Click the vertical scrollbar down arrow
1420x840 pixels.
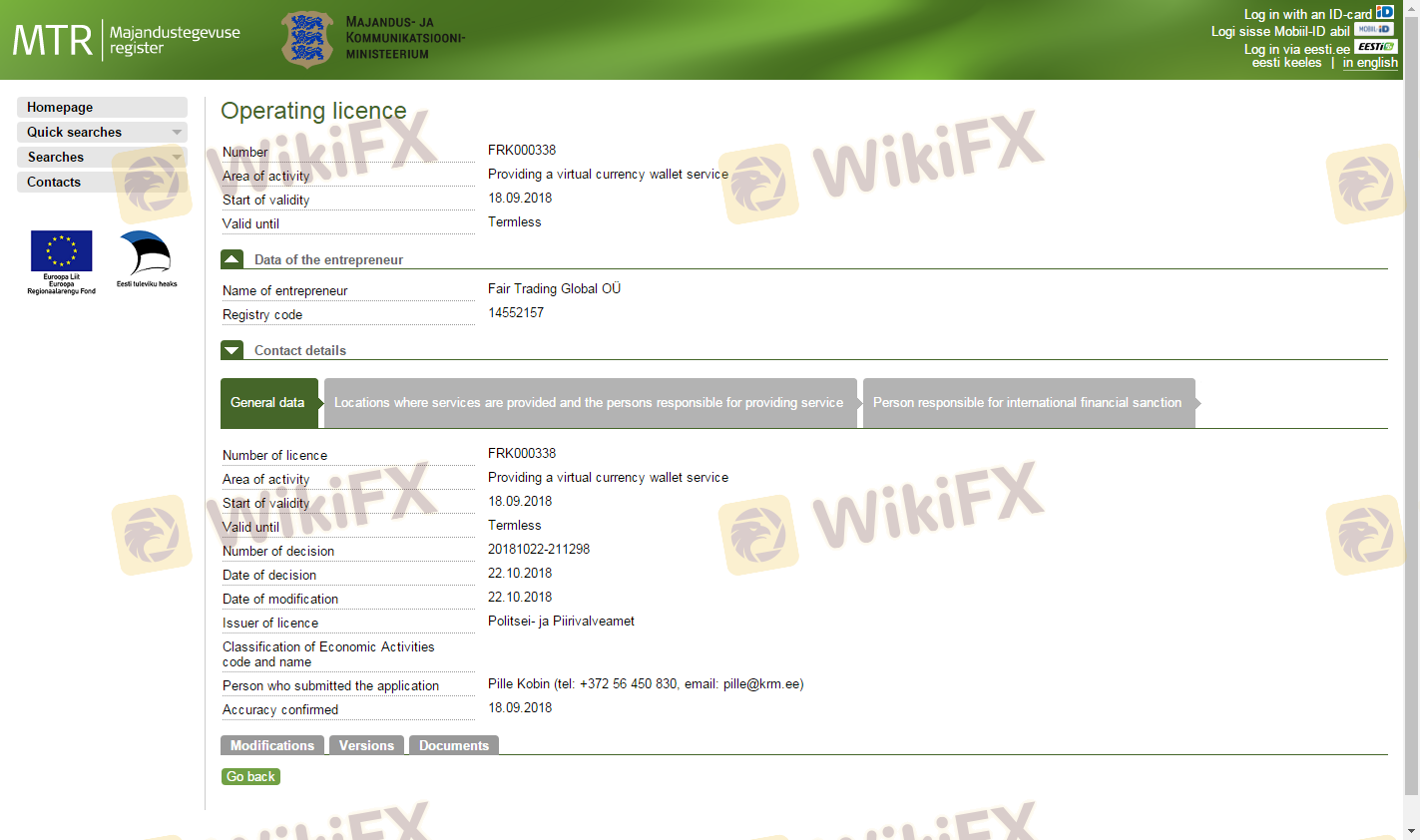click(x=1411, y=831)
